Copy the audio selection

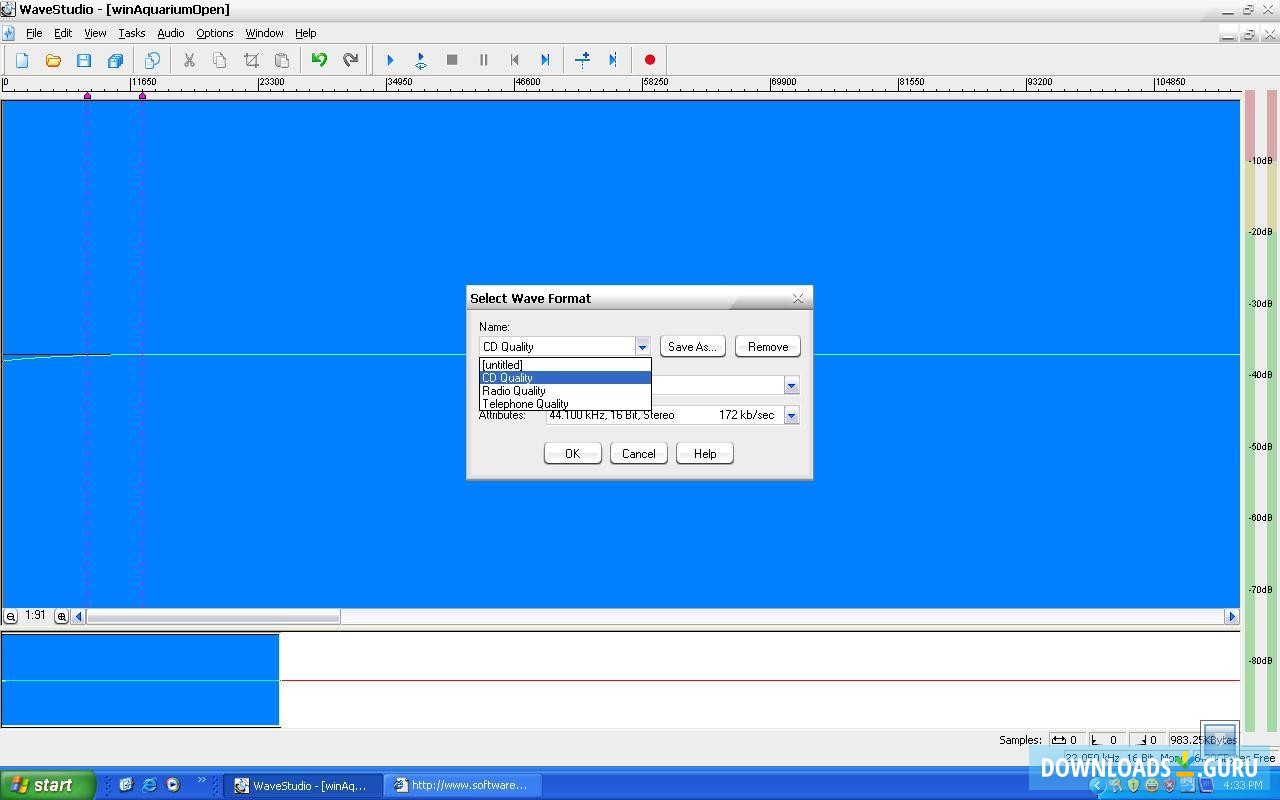[x=220, y=60]
